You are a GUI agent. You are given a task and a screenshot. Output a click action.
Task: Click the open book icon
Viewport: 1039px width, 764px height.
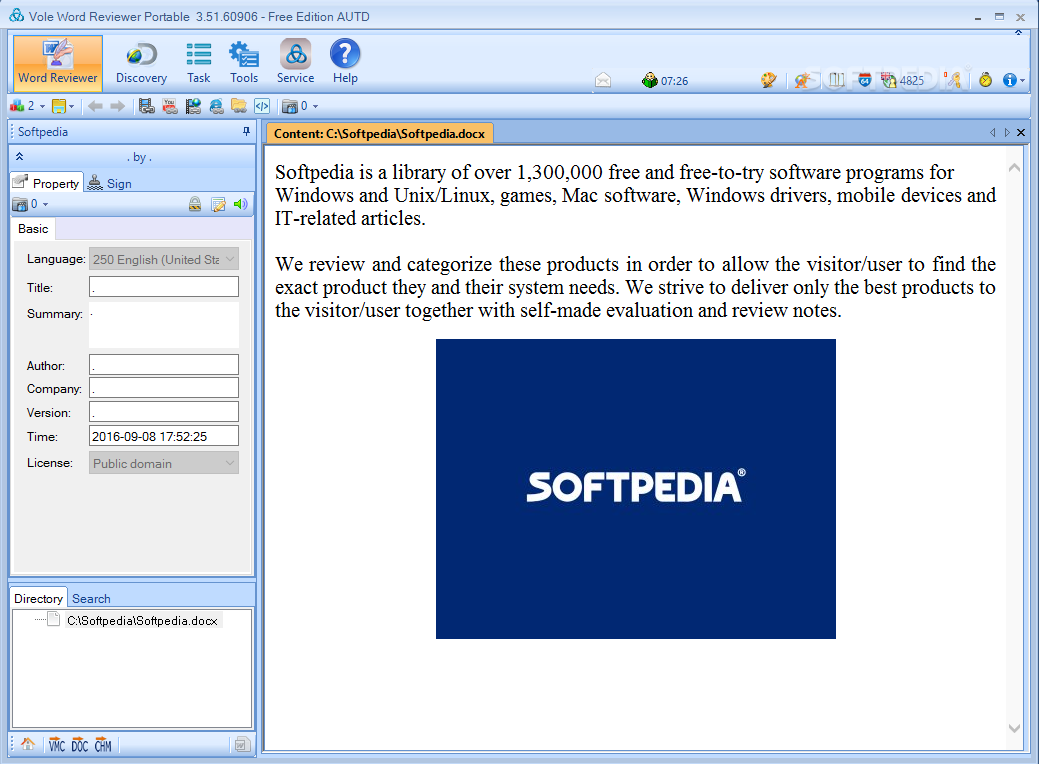pyautogui.click(x=837, y=80)
